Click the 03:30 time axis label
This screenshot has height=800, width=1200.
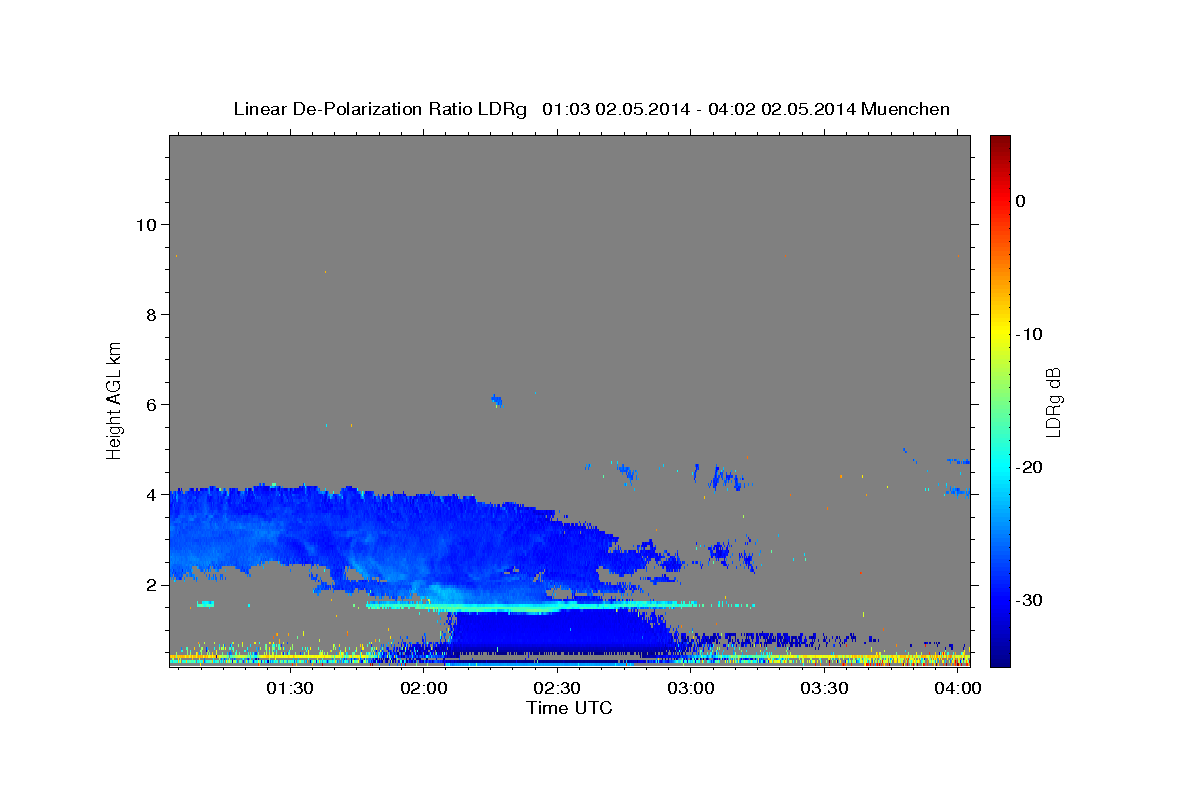824,689
